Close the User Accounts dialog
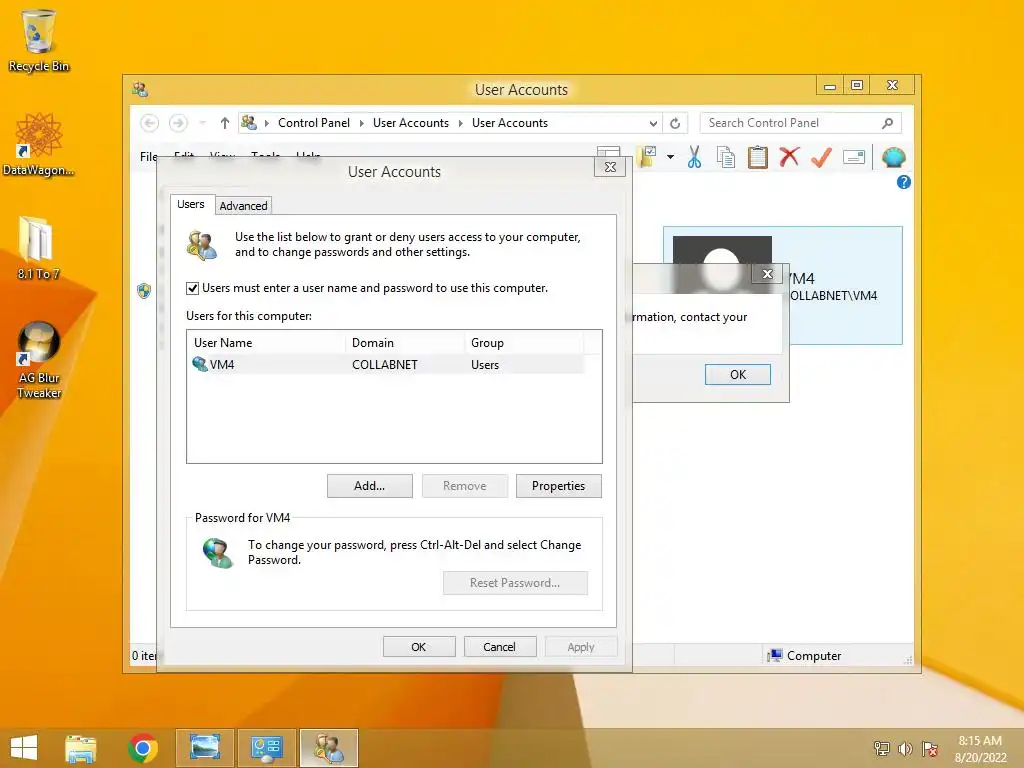Image resolution: width=1024 pixels, height=768 pixels. point(610,167)
